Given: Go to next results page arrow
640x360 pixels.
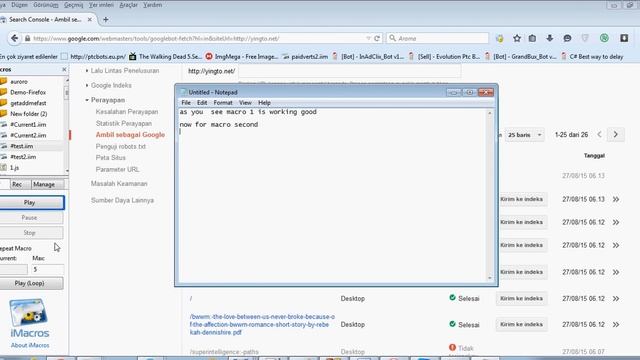Looking at the screenshot, I should pos(616,134).
